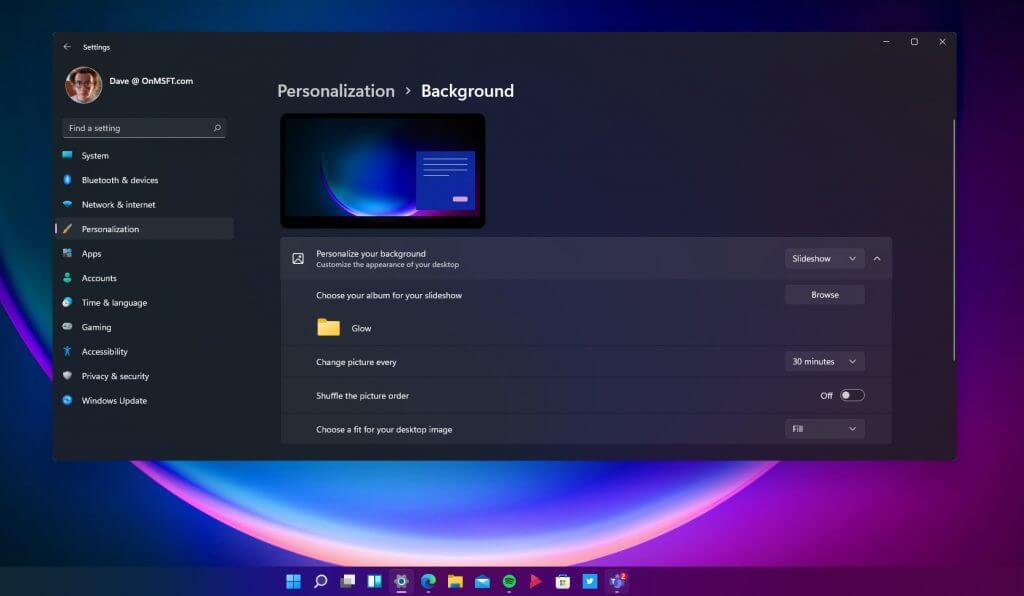
Task: Click the Find a setting search field
Action: 143,128
